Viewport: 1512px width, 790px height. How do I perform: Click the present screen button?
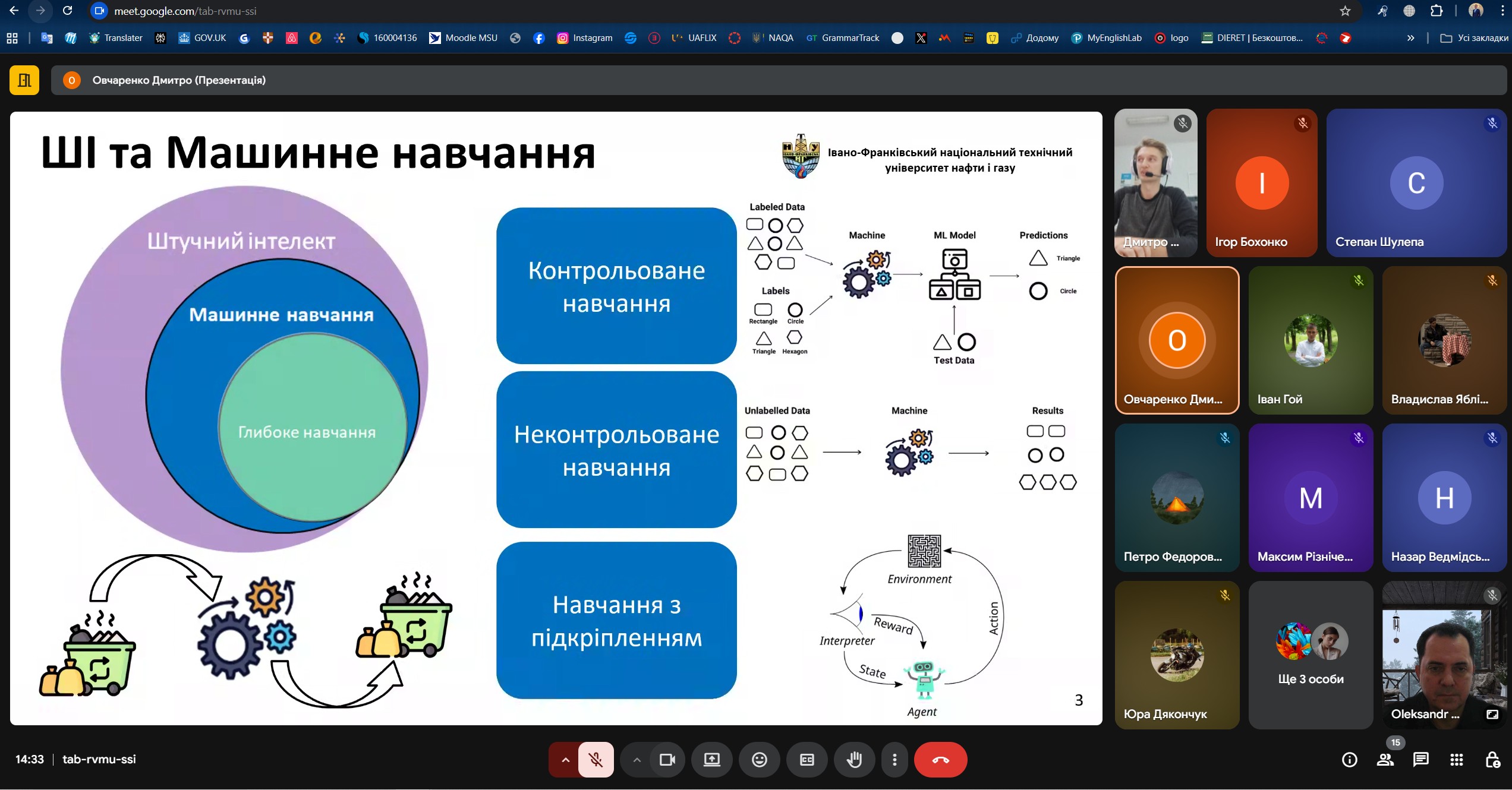(x=711, y=760)
